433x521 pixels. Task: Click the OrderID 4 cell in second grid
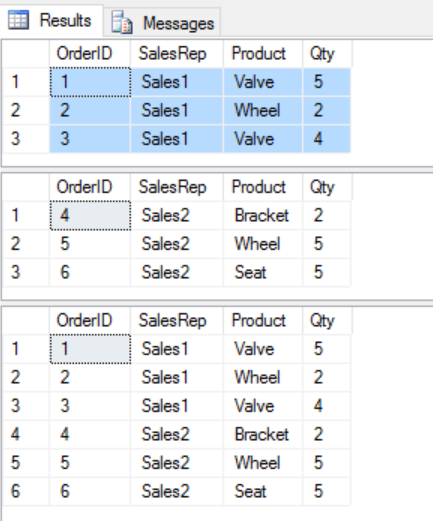90,215
